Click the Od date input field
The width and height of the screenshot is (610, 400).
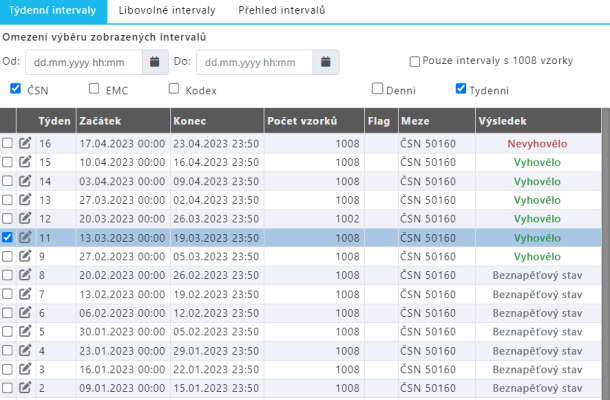84,62
